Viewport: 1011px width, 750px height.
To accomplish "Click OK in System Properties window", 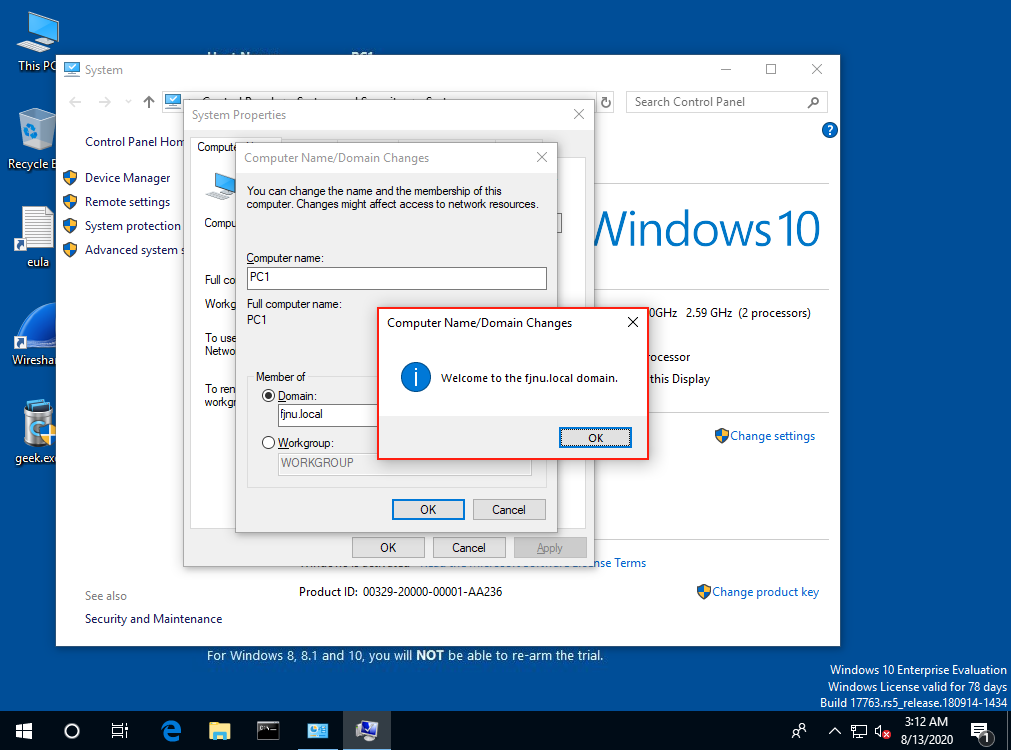I will click(x=388, y=548).
